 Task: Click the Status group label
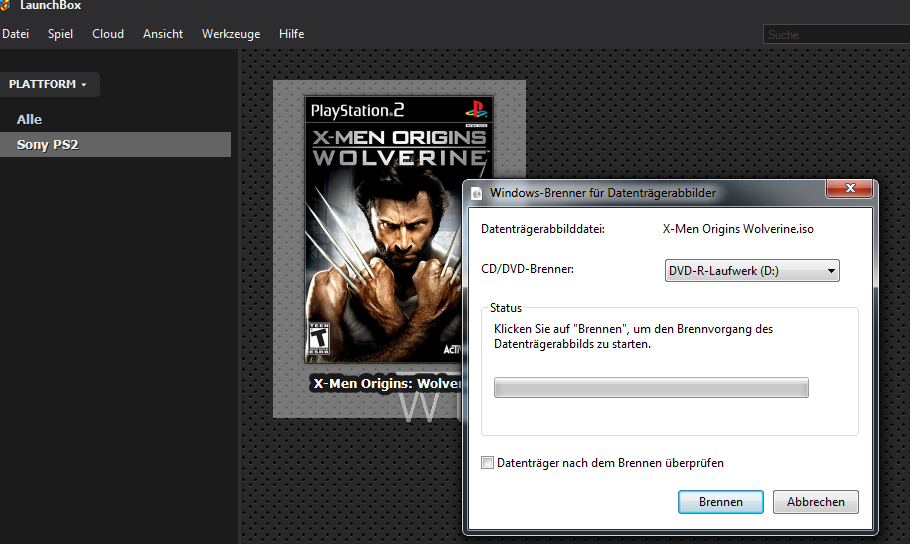coord(505,308)
